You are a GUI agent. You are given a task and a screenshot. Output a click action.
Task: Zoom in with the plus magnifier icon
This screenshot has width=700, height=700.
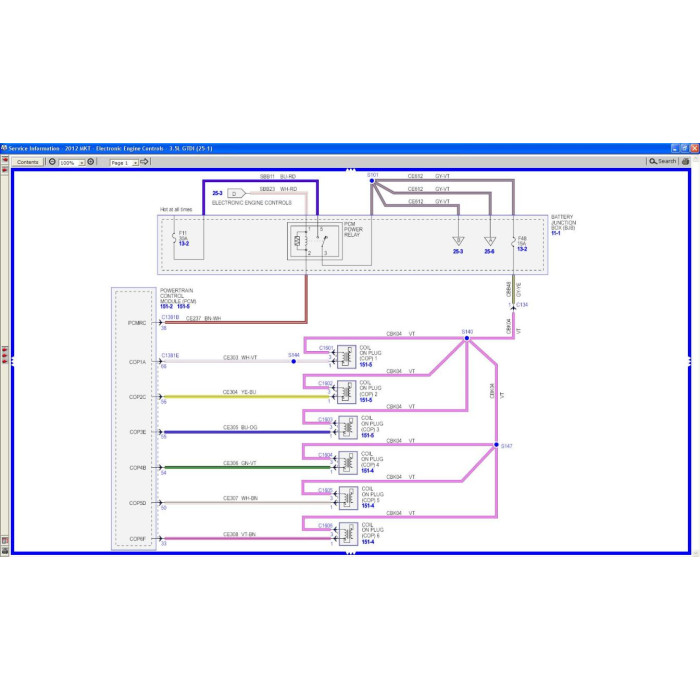[91, 162]
